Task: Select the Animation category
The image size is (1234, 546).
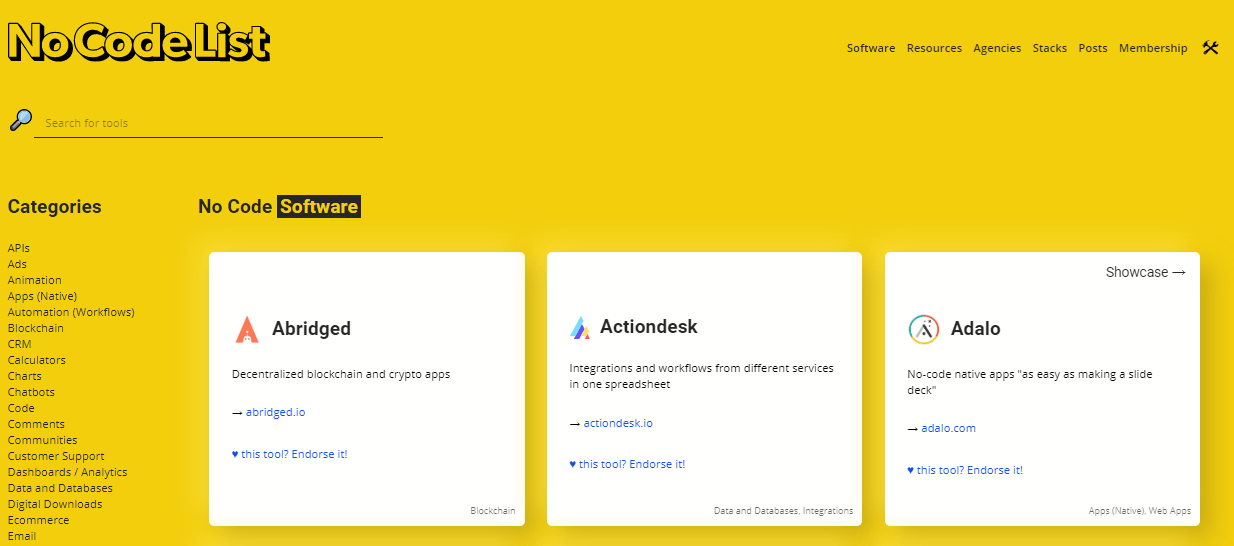Action: click(35, 280)
